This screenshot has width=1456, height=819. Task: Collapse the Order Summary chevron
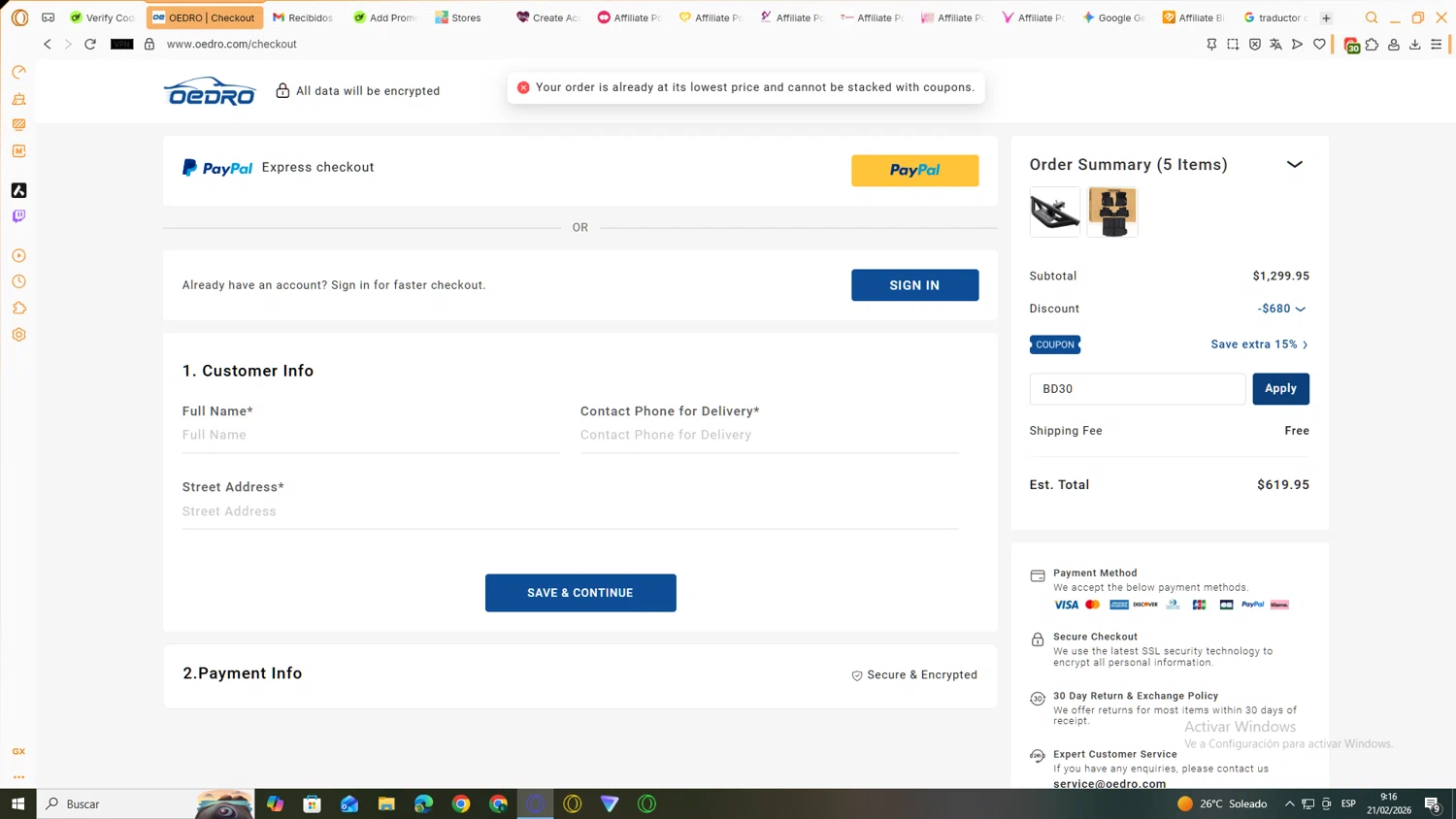pyautogui.click(x=1294, y=164)
